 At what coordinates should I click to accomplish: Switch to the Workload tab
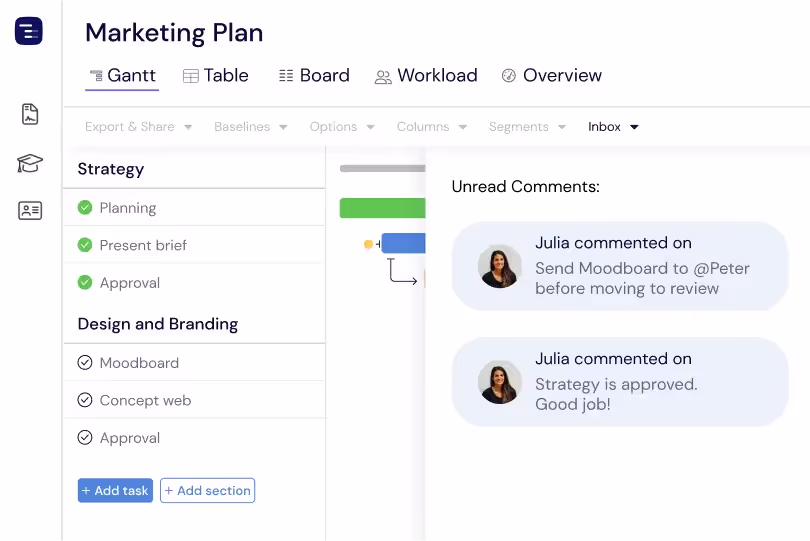pyautogui.click(x=426, y=75)
